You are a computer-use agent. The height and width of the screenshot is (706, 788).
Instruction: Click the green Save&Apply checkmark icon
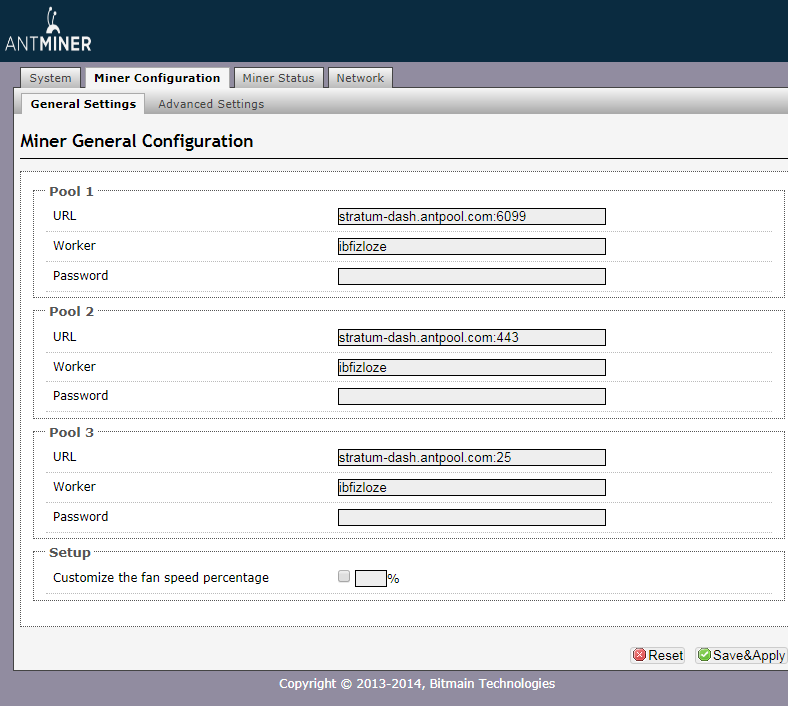click(x=704, y=656)
